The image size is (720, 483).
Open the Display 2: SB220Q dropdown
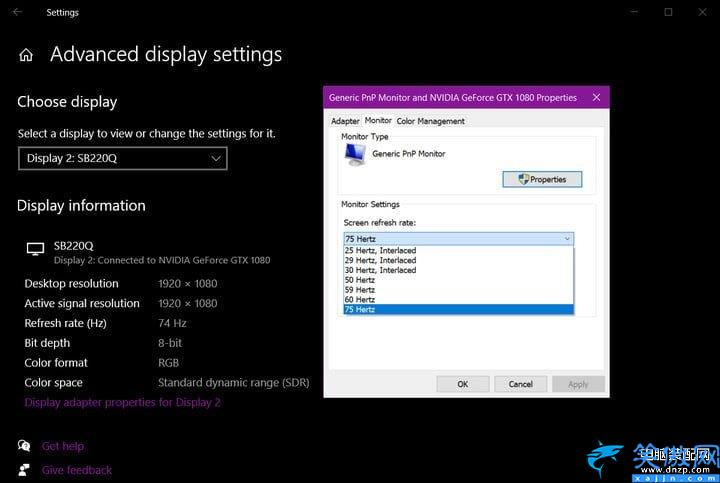[x=123, y=158]
